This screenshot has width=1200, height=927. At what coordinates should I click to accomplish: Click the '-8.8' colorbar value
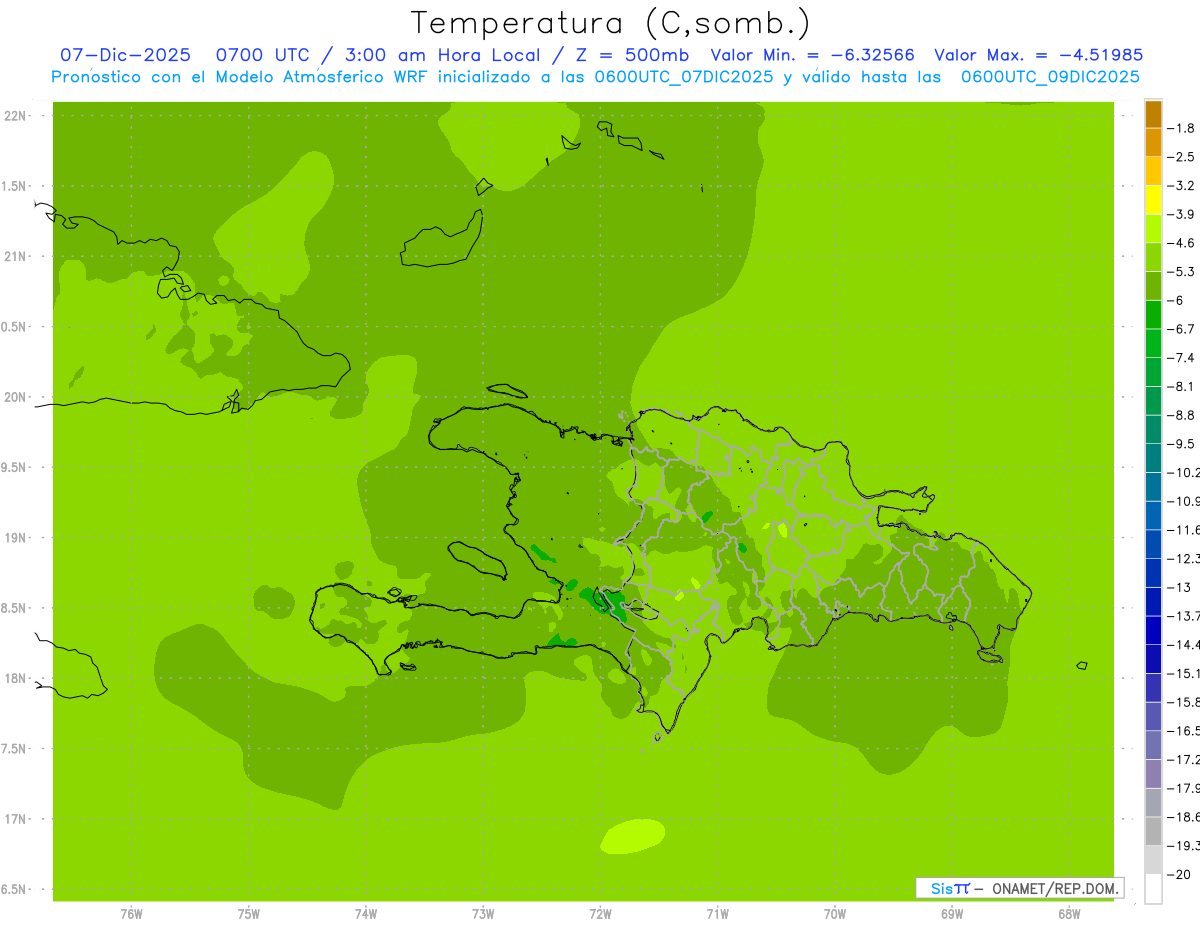1182,415
